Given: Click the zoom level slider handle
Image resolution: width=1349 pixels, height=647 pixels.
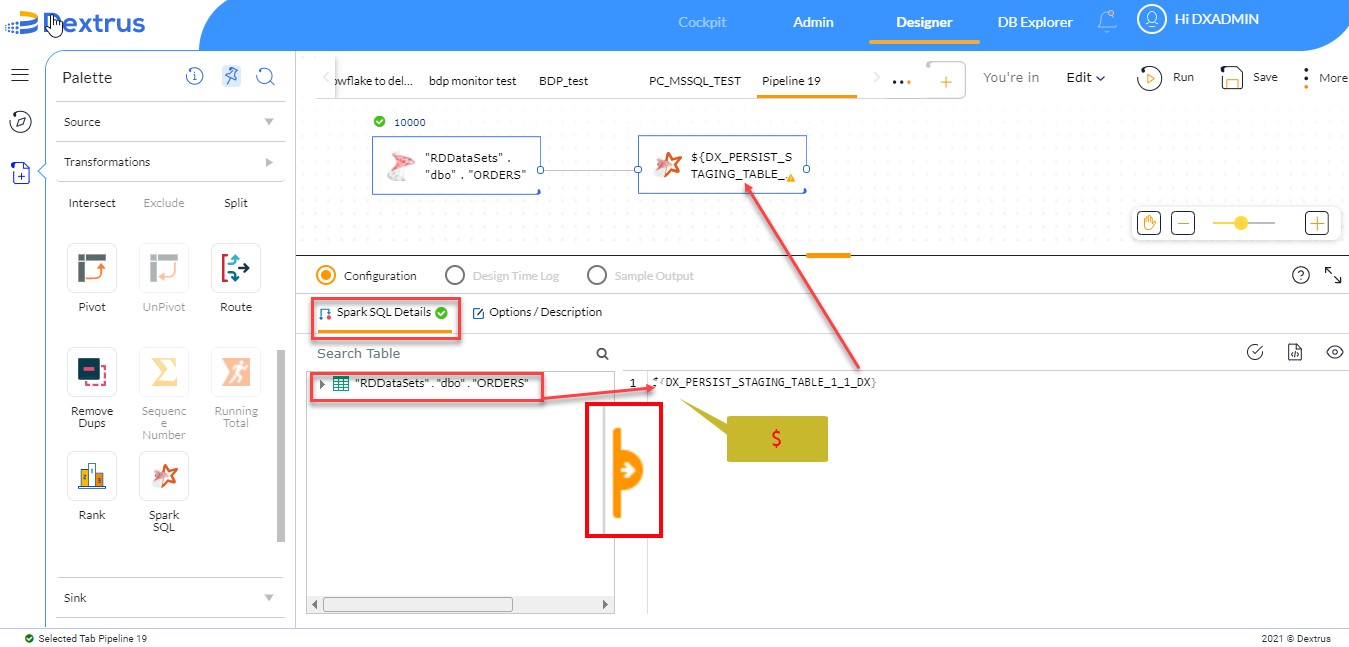Looking at the screenshot, I should point(1241,223).
